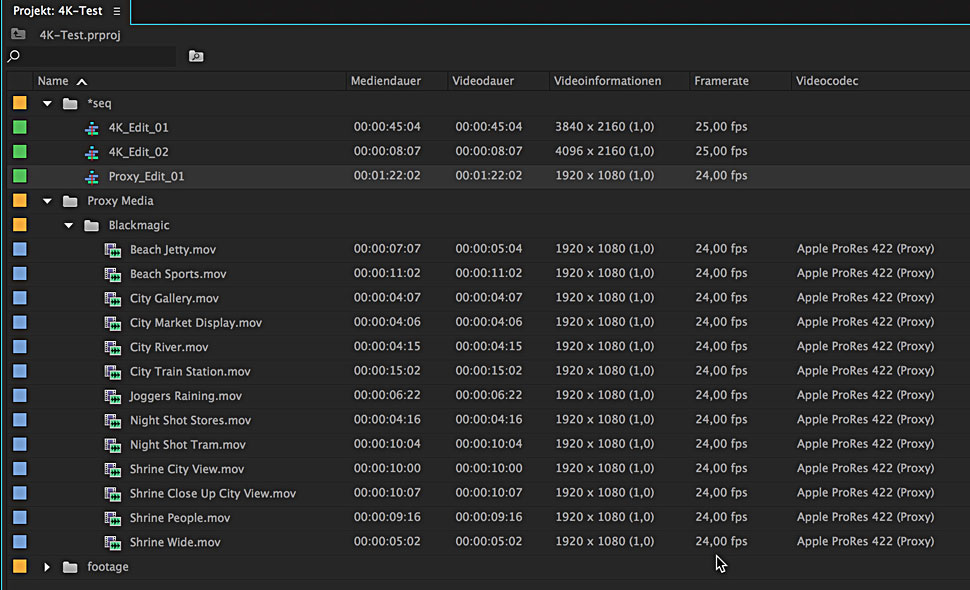
Task: Click the orange label swatch of footage bin
Action: [20, 567]
